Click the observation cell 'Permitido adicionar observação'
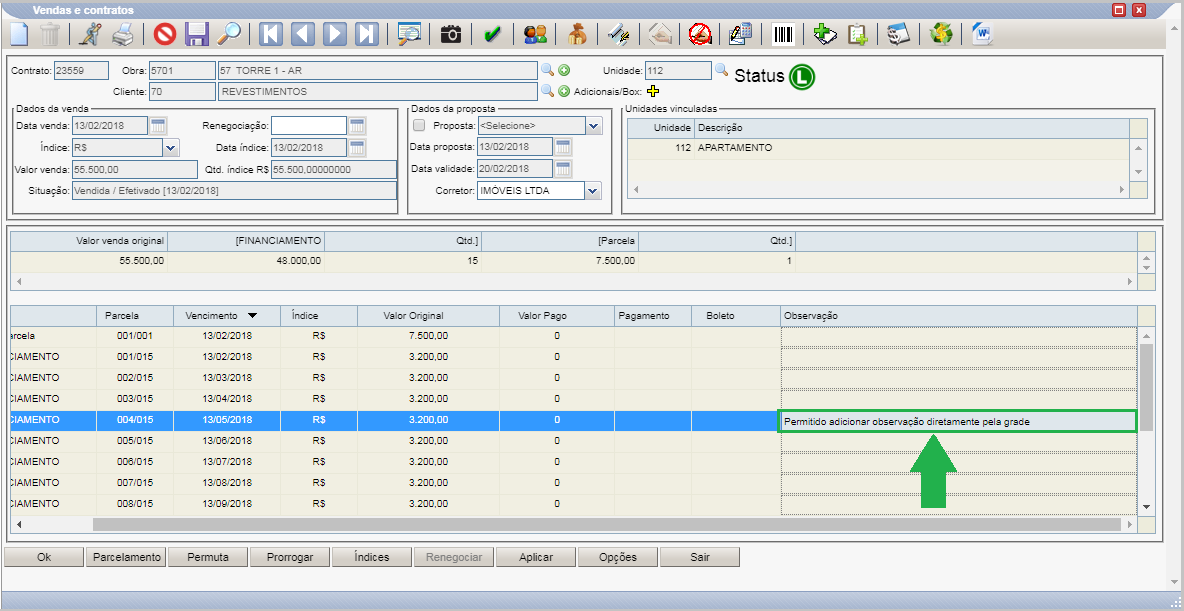1184x611 pixels. [x=957, y=421]
